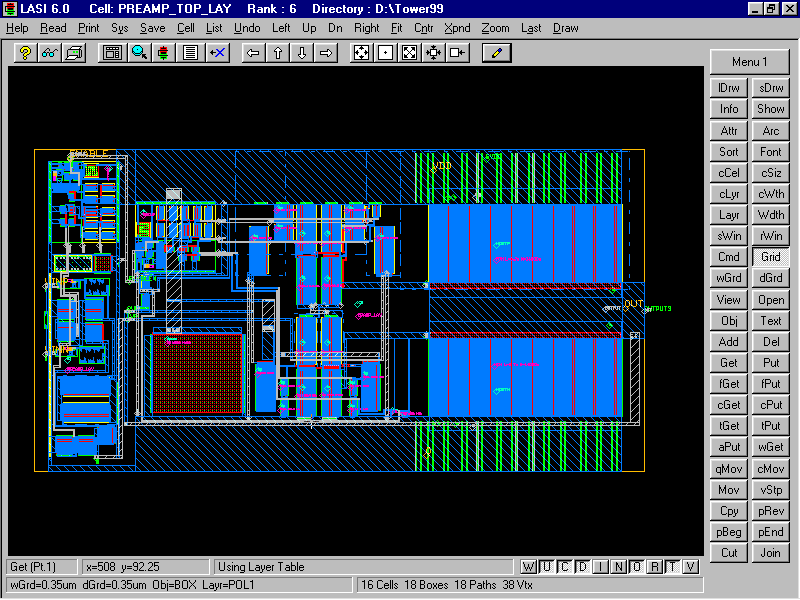The image size is (800, 600).
Task: Click the up arrow pan icon
Action: click(278, 52)
